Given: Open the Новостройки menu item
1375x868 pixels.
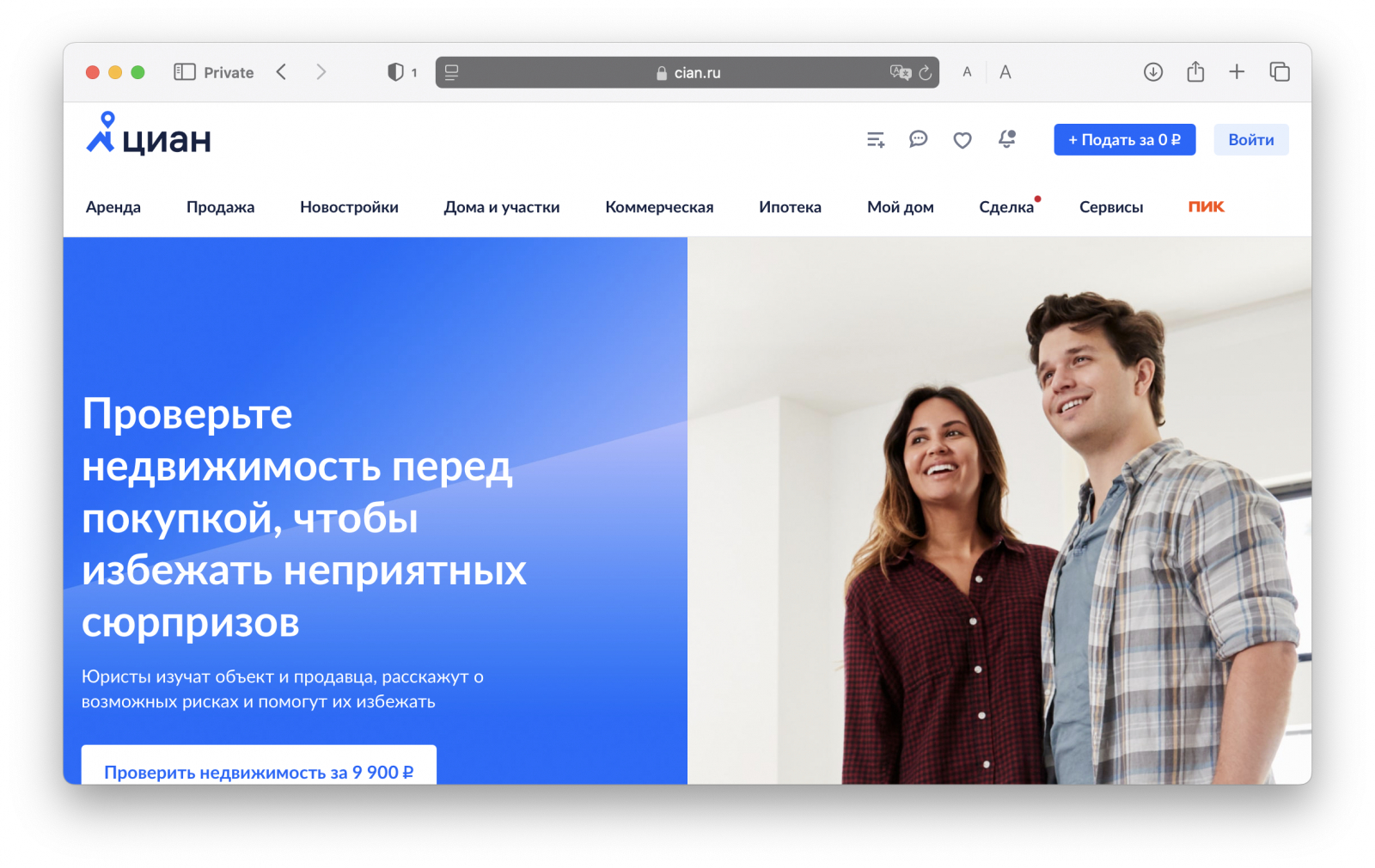Looking at the screenshot, I should point(349,207).
